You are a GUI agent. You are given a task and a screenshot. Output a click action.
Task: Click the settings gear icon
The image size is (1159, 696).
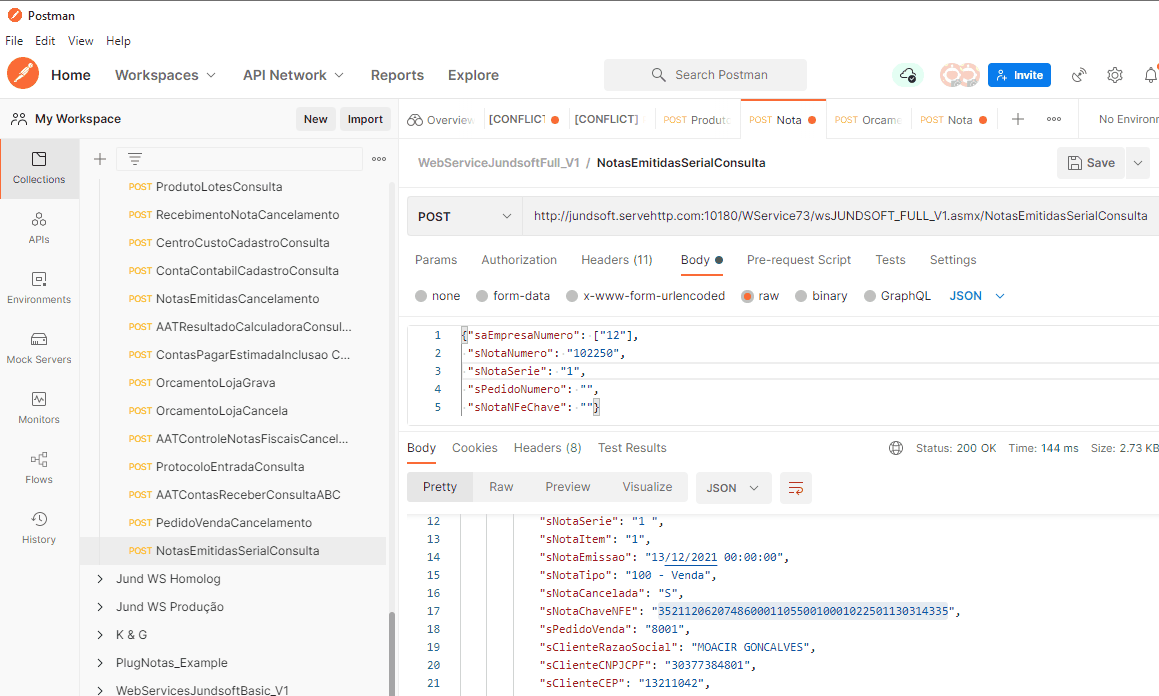tap(1115, 75)
